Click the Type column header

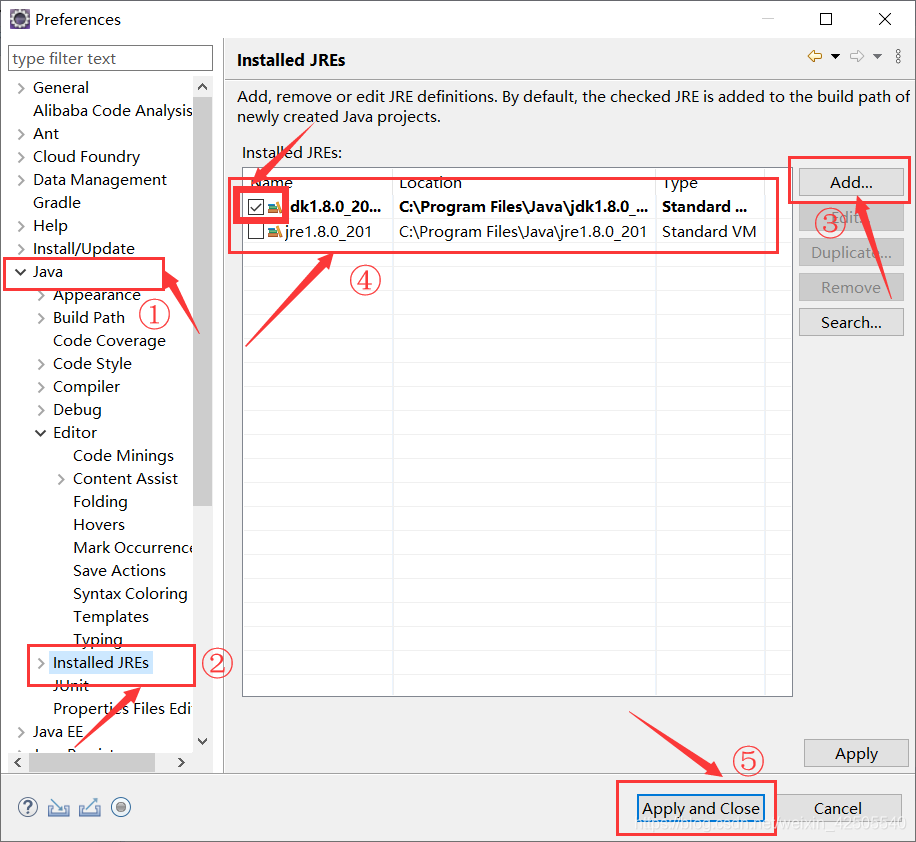point(710,182)
